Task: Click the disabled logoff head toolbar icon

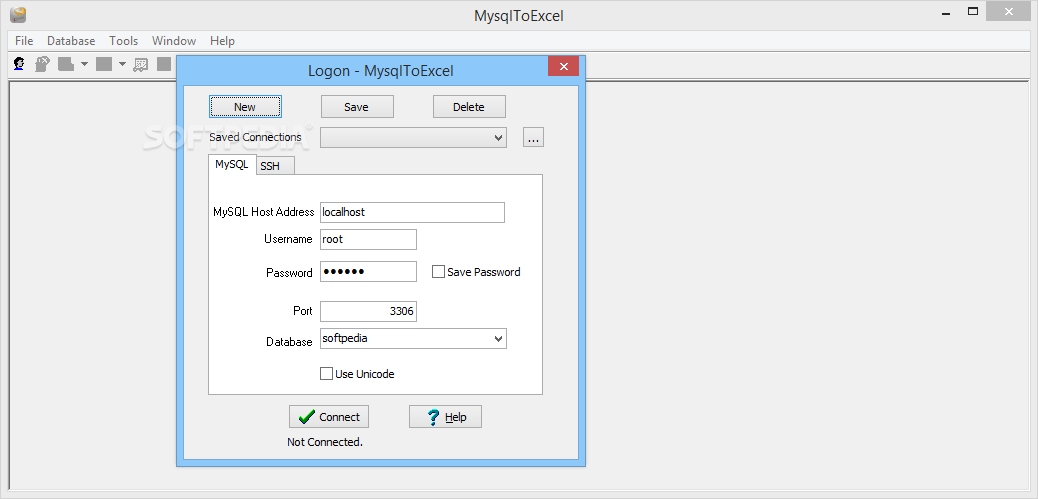Action: pos(42,64)
